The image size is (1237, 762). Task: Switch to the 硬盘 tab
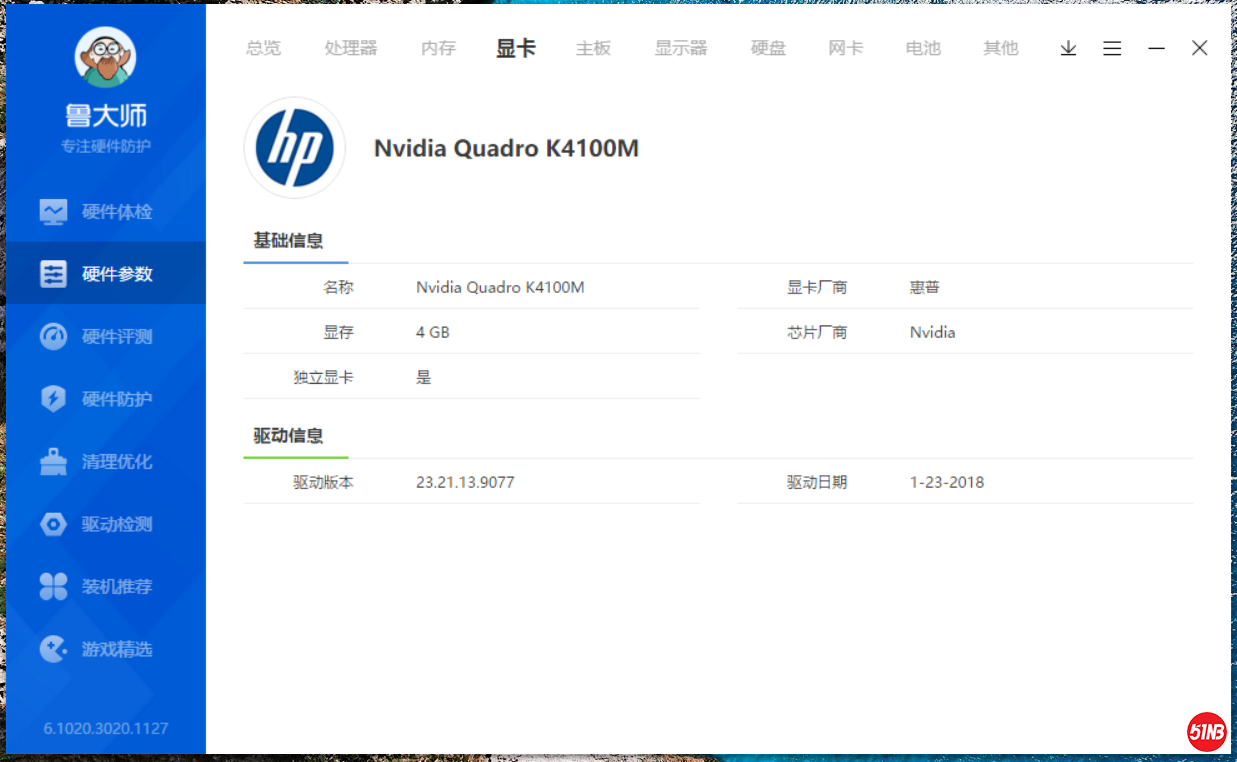click(768, 48)
